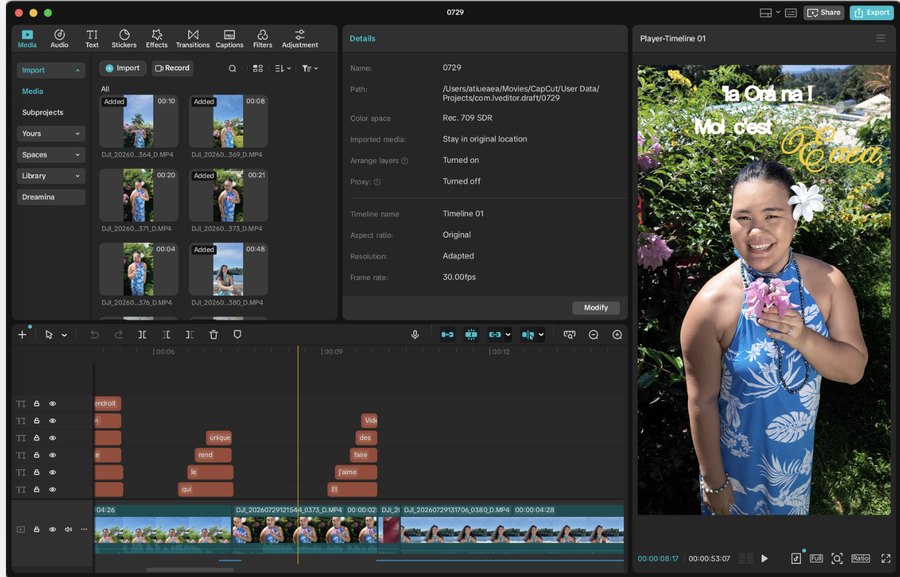Select the DJI_20260...376_D.MP4 media thumbnail
Viewport: 900px width, 577px height.
tap(138, 269)
